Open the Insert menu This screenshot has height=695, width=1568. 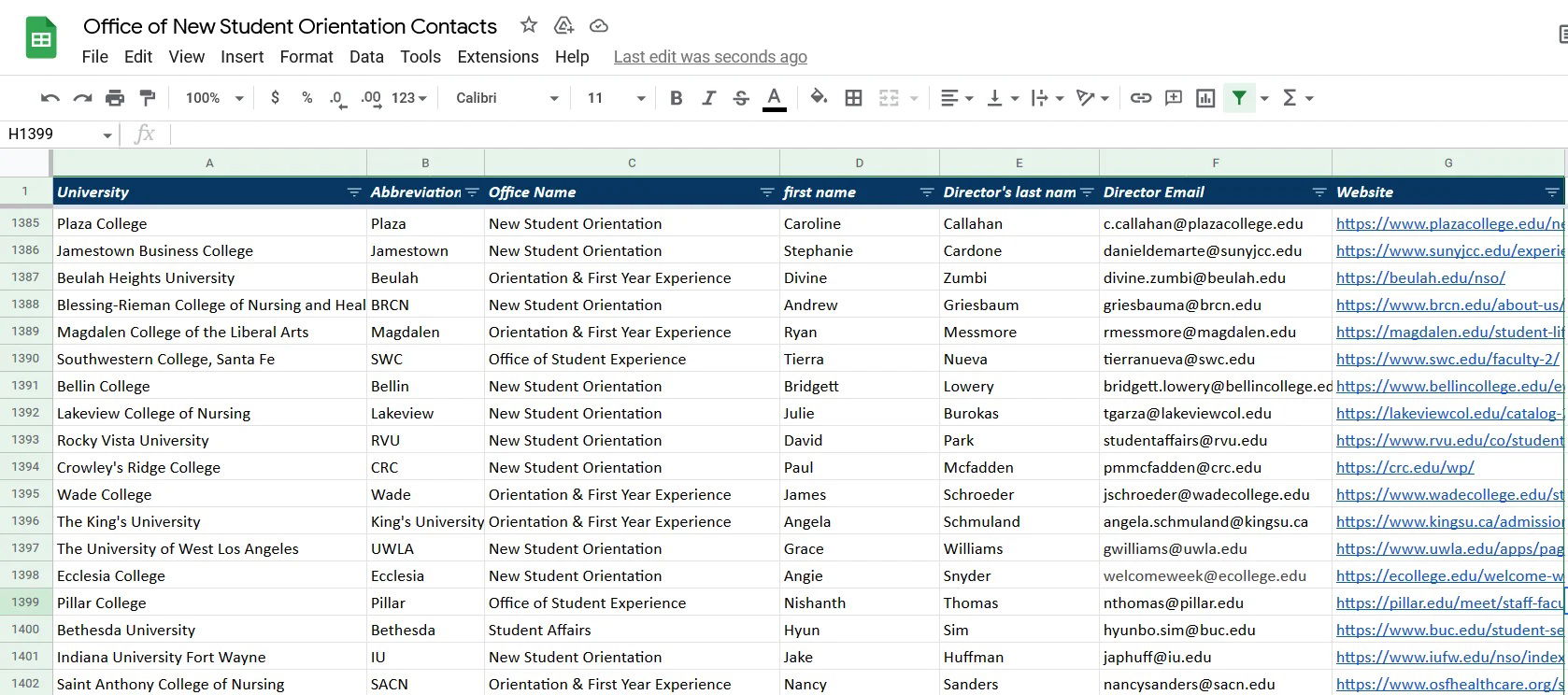[242, 57]
